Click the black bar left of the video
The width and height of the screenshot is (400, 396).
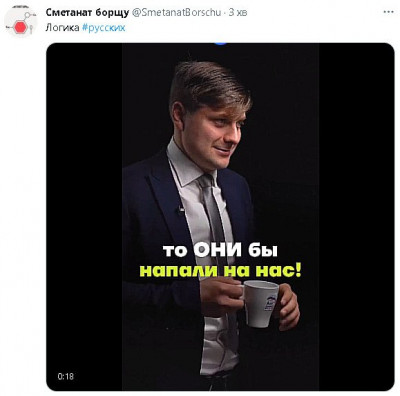pos(84,217)
